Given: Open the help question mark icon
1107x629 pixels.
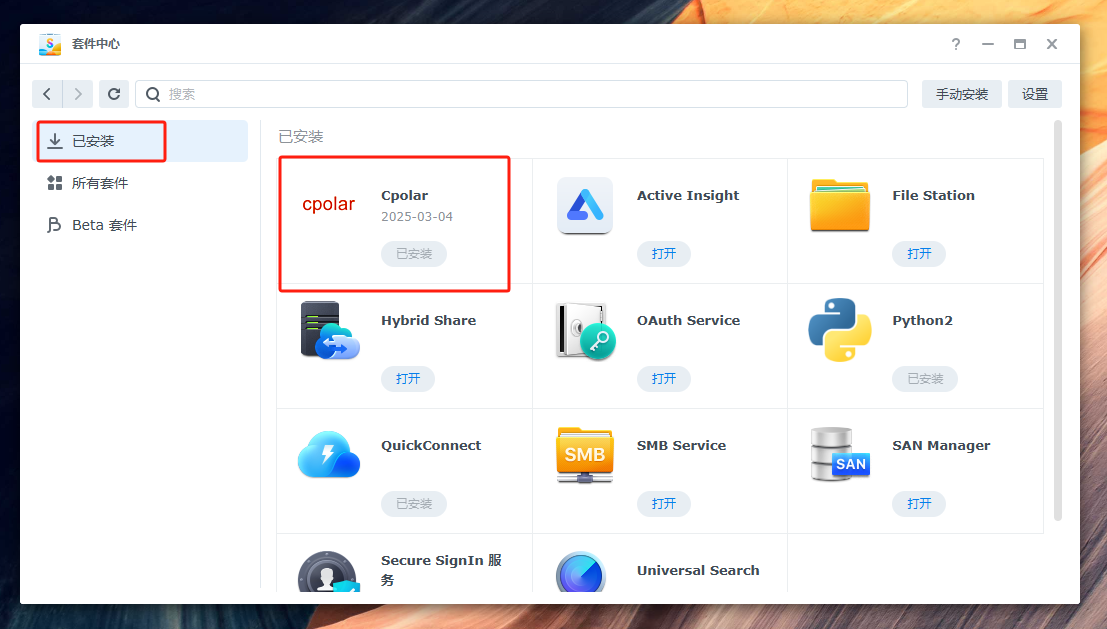Looking at the screenshot, I should coord(956,44).
